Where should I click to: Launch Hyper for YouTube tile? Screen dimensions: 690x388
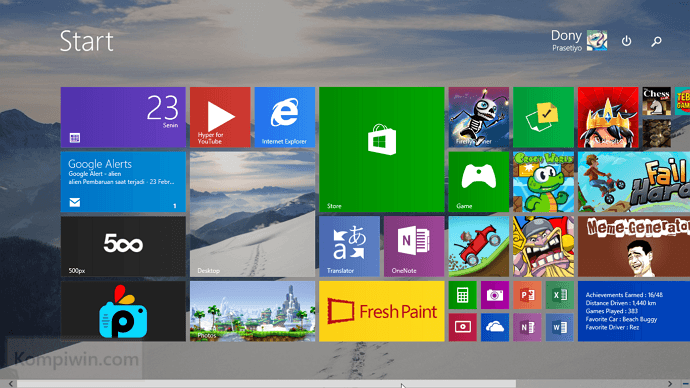coord(220,117)
